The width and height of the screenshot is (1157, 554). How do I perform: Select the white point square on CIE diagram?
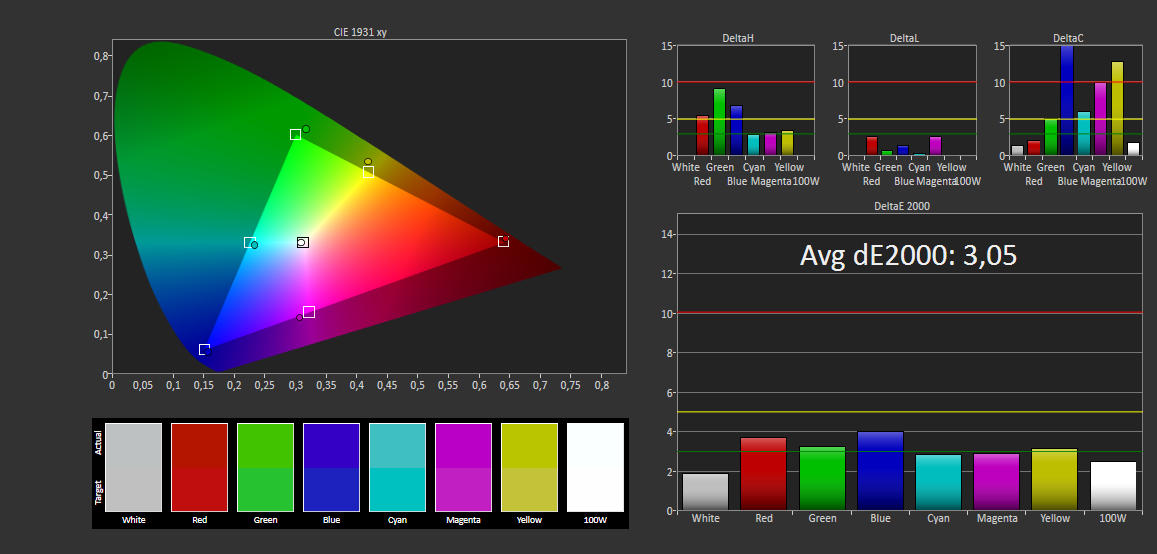[303, 242]
